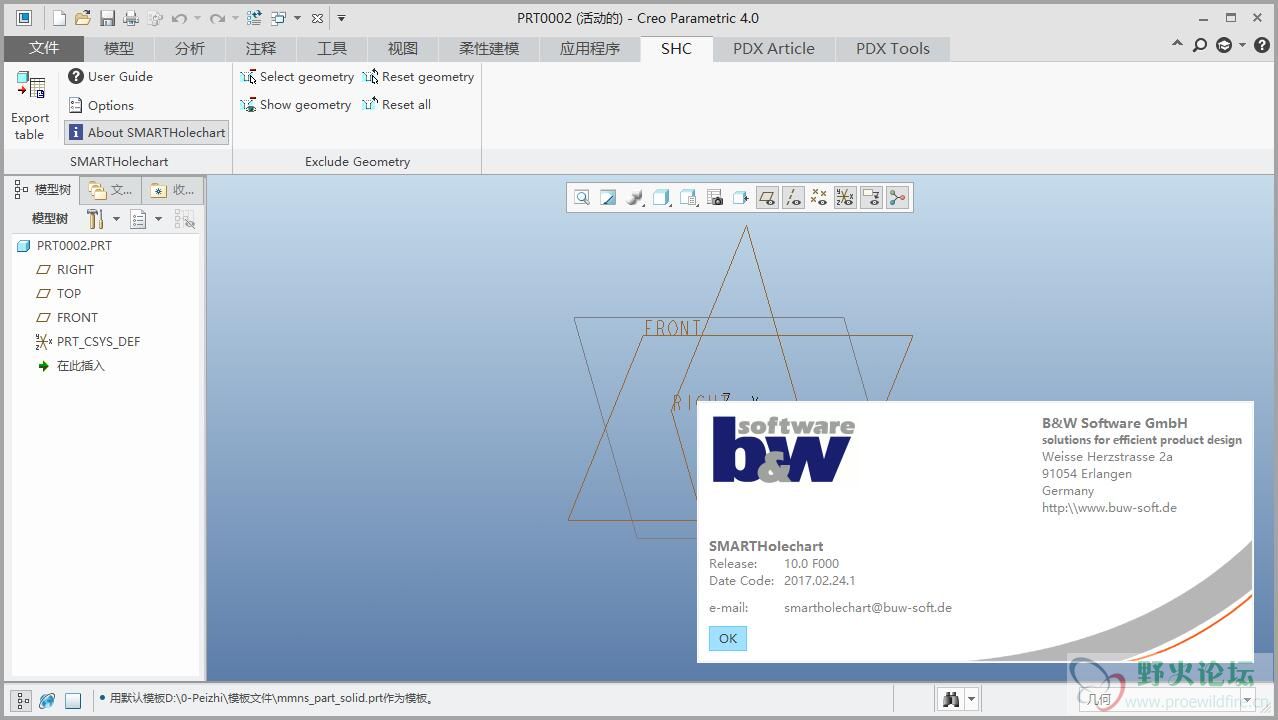Open the Undo history dropdown arrow

[x=196, y=18]
